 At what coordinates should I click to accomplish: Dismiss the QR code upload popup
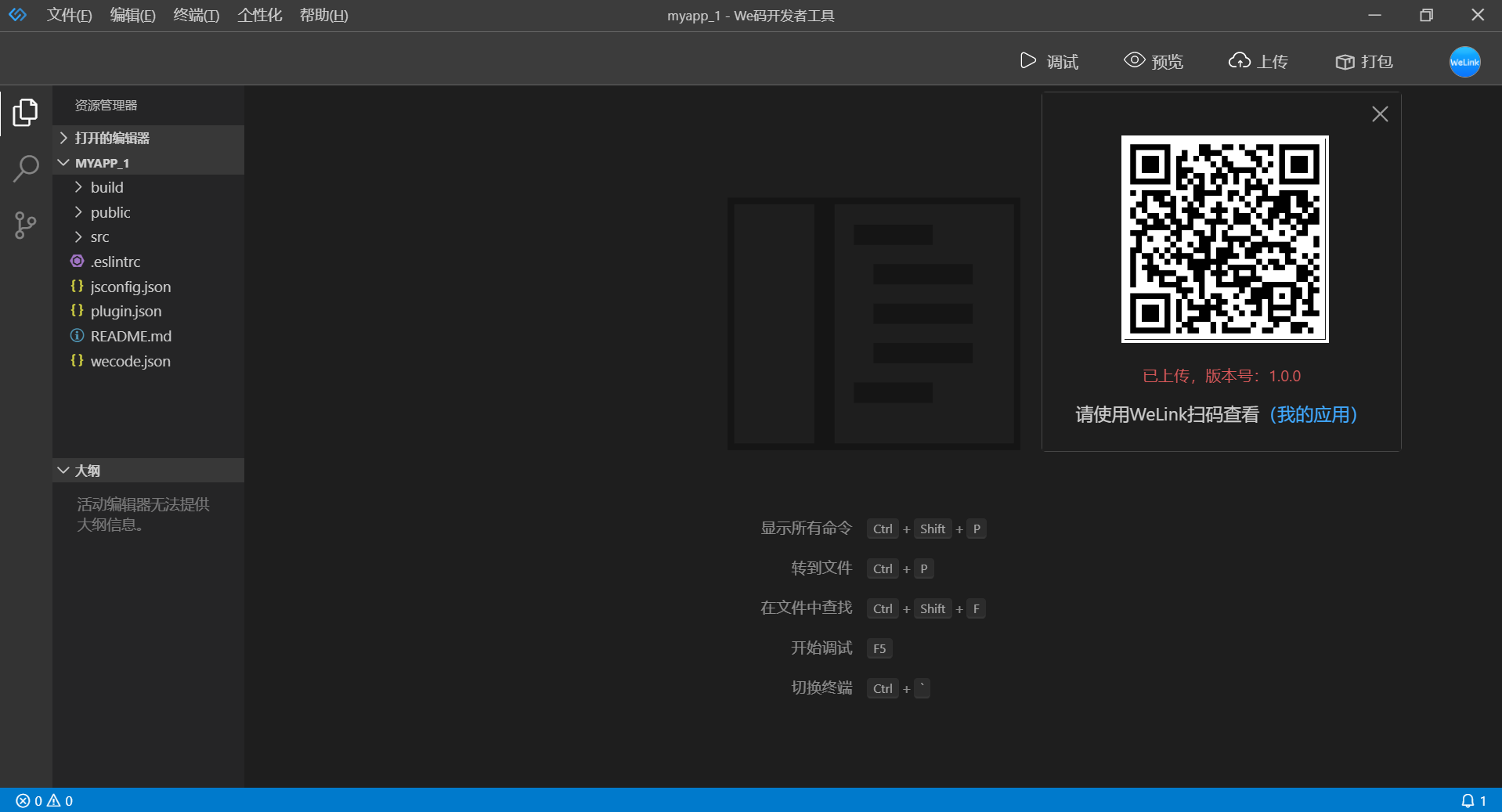(x=1380, y=114)
